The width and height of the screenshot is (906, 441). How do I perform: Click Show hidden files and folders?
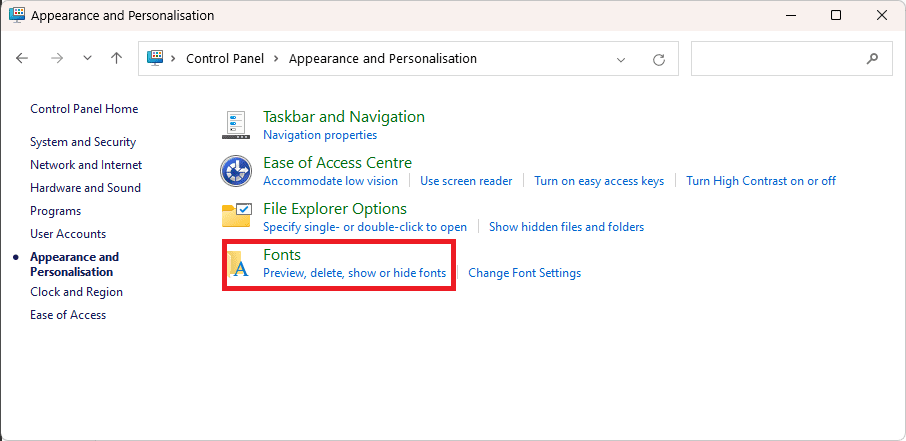566,227
